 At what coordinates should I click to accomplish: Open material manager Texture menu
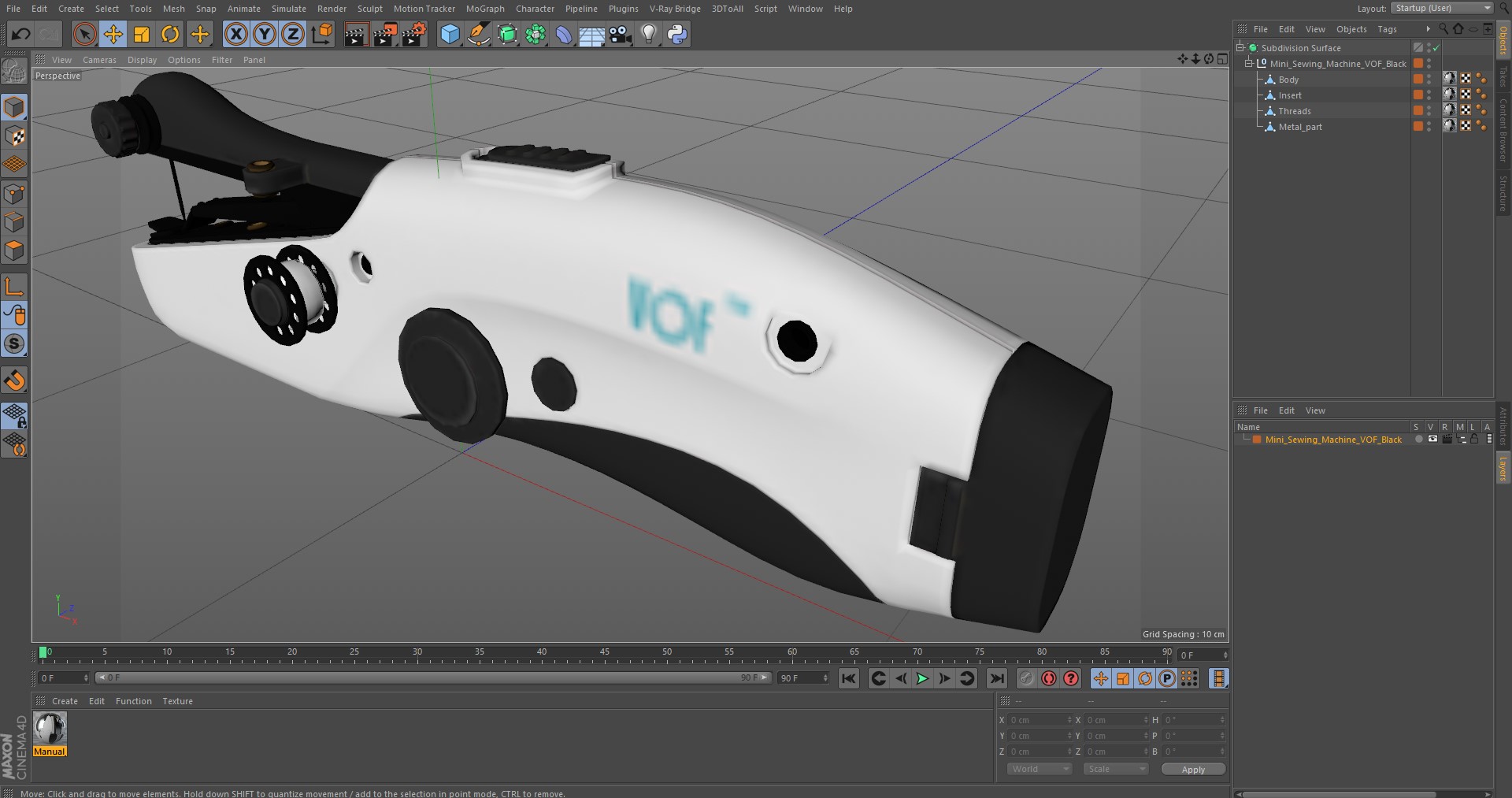[177, 701]
